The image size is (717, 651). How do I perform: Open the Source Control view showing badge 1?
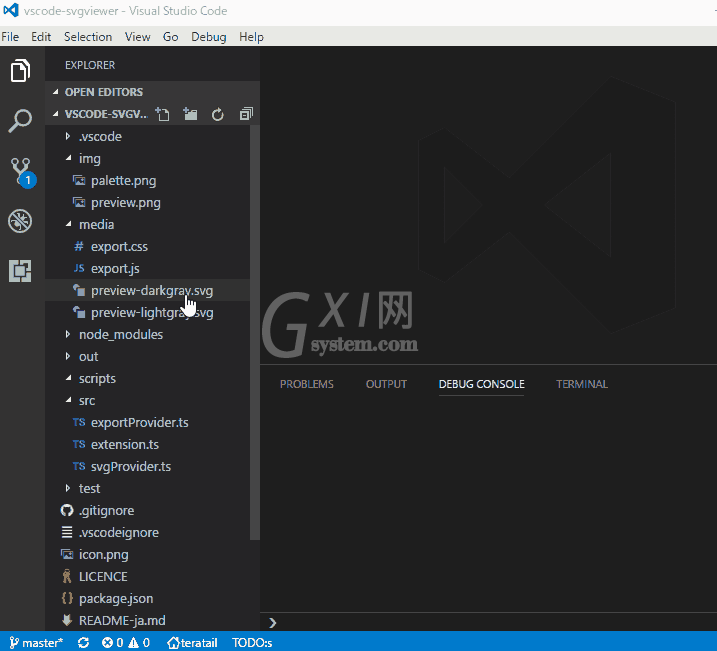click(x=22, y=173)
